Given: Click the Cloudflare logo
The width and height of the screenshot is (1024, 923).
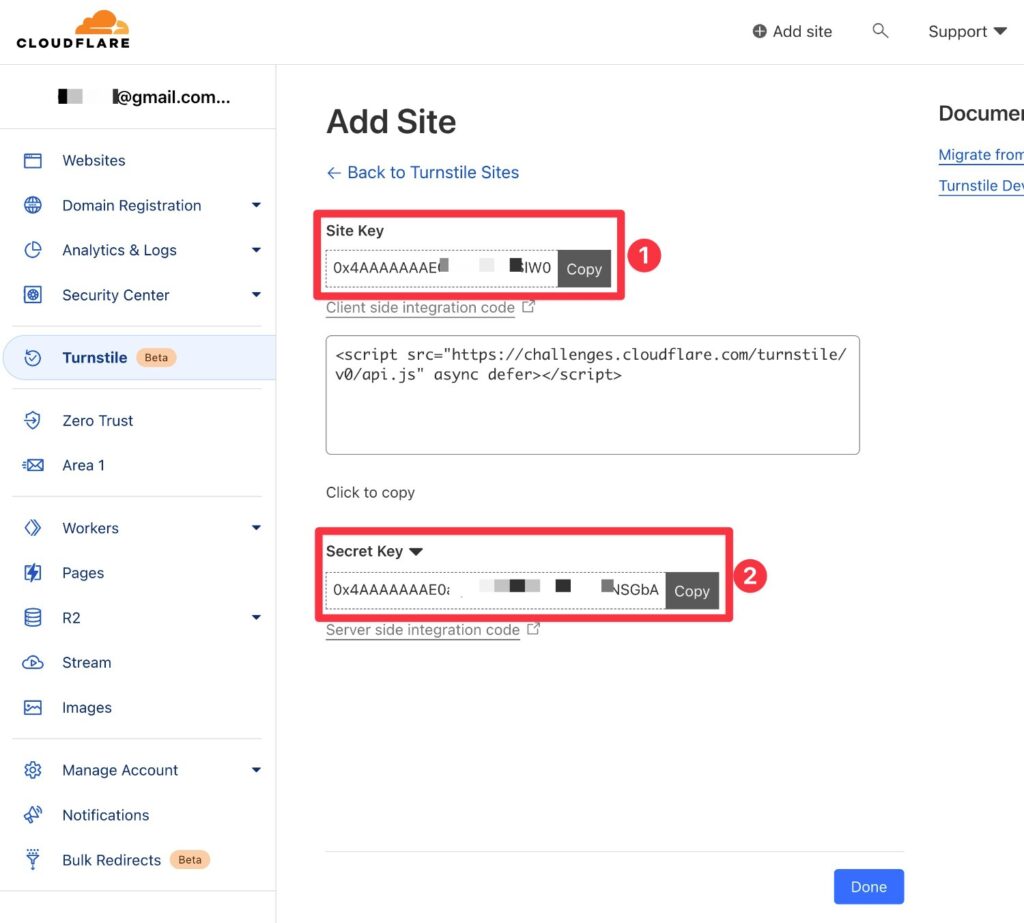Looking at the screenshot, I should [x=72, y=29].
